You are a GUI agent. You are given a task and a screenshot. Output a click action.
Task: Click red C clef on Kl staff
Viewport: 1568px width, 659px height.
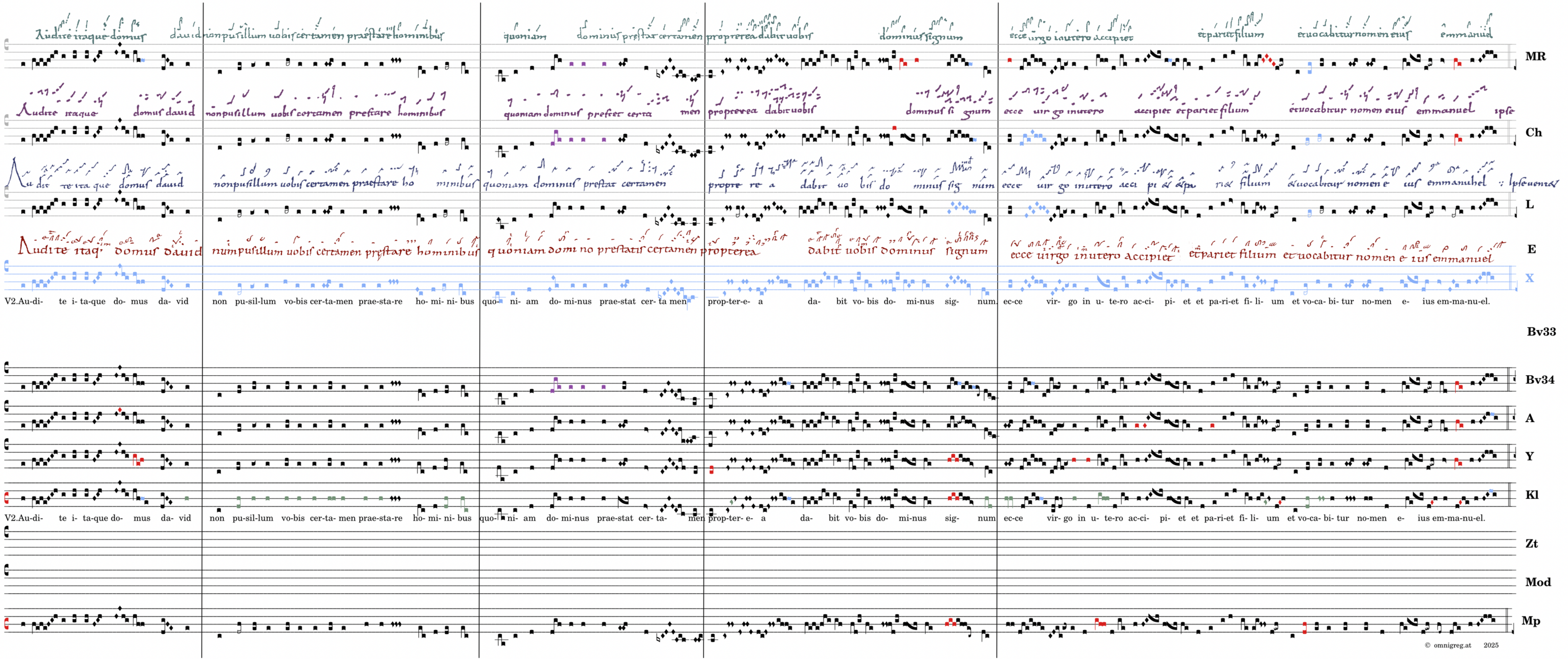coord(7,498)
